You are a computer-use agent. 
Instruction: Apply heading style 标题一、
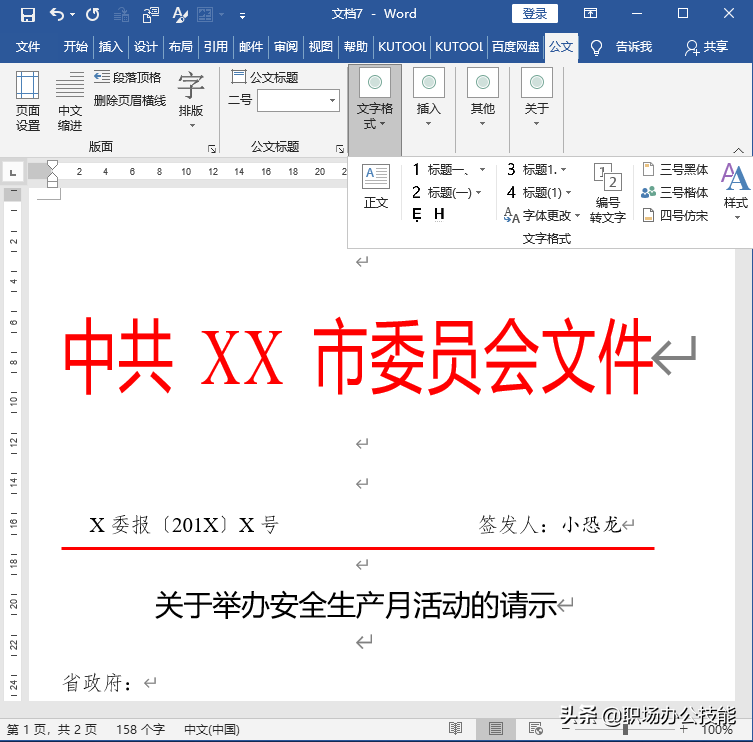coord(449,170)
